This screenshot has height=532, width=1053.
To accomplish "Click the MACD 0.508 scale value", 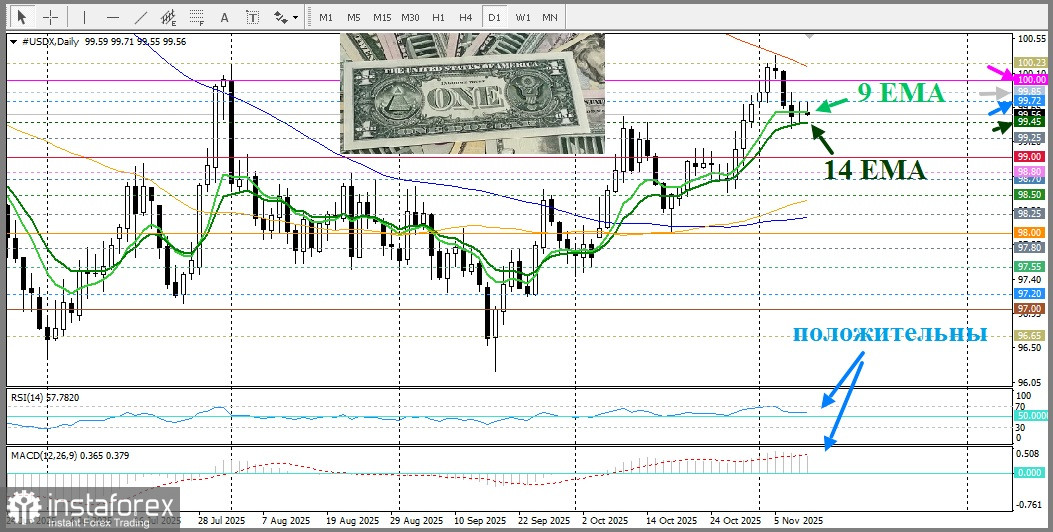I will [x=1029, y=453].
